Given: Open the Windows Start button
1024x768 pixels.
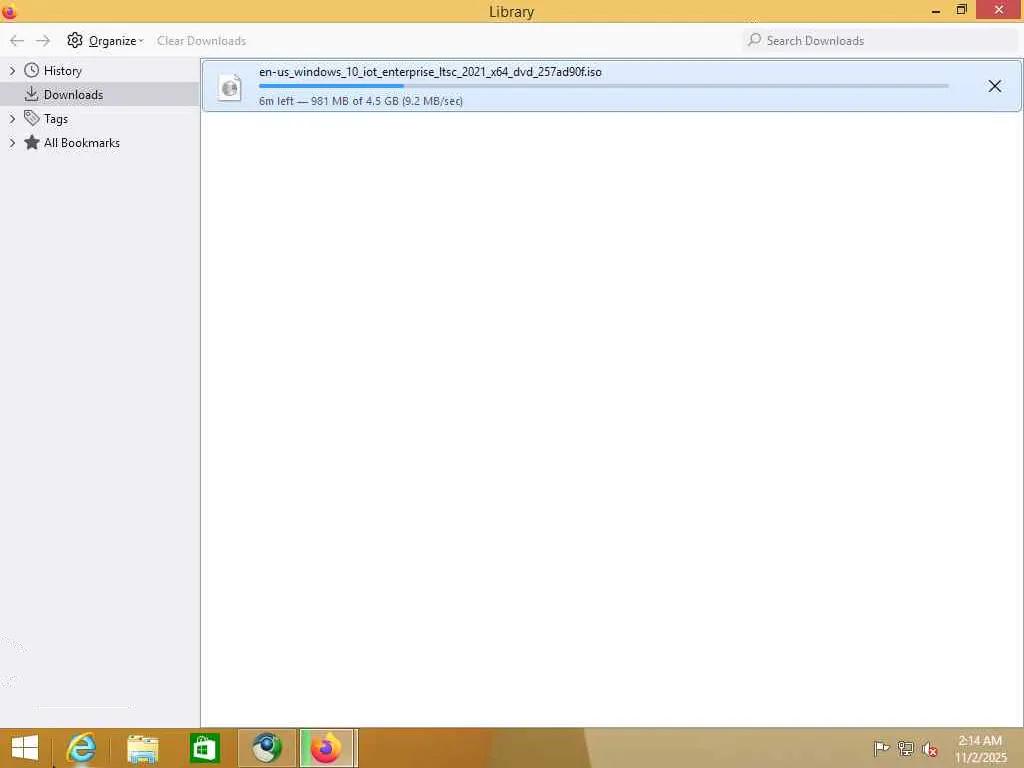Looking at the screenshot, I should click(x=25, y=748).
